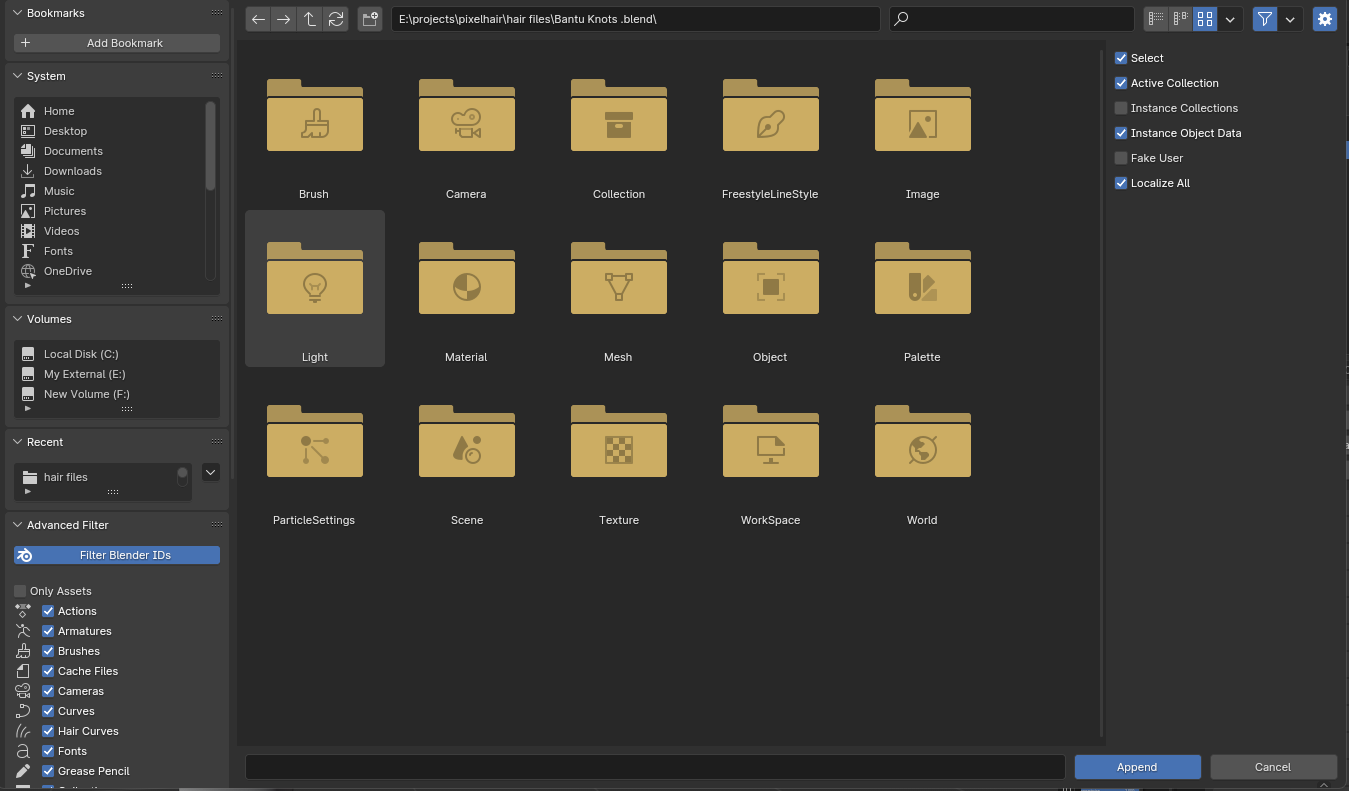
Task: Go forward to next folder
Action: click(x=284, y=19)
